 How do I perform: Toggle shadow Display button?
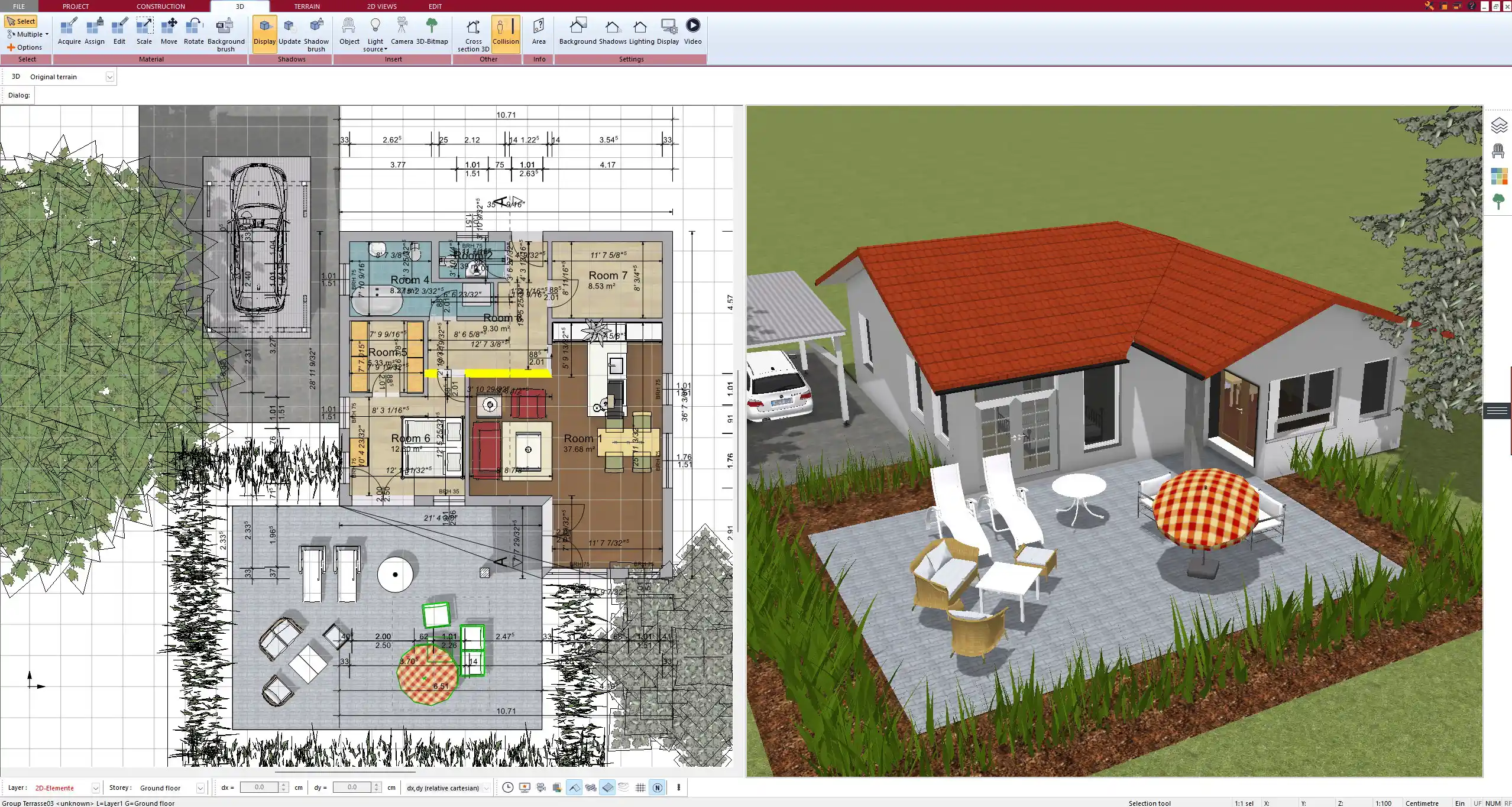(264, 34)
